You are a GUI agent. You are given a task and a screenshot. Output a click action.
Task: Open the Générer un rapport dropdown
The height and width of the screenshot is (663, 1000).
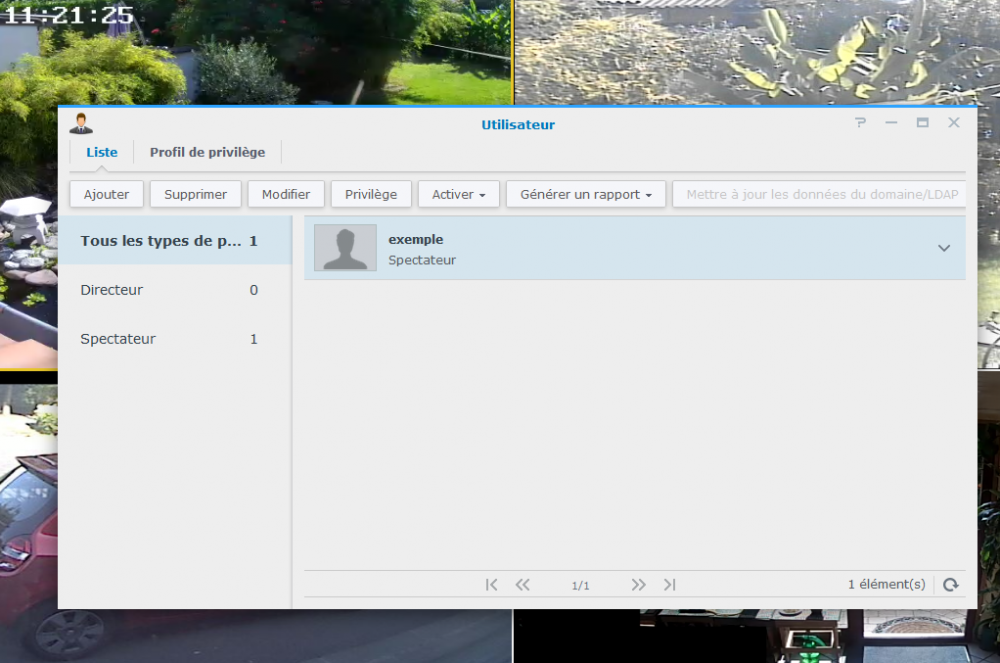(x=585, y=194)
